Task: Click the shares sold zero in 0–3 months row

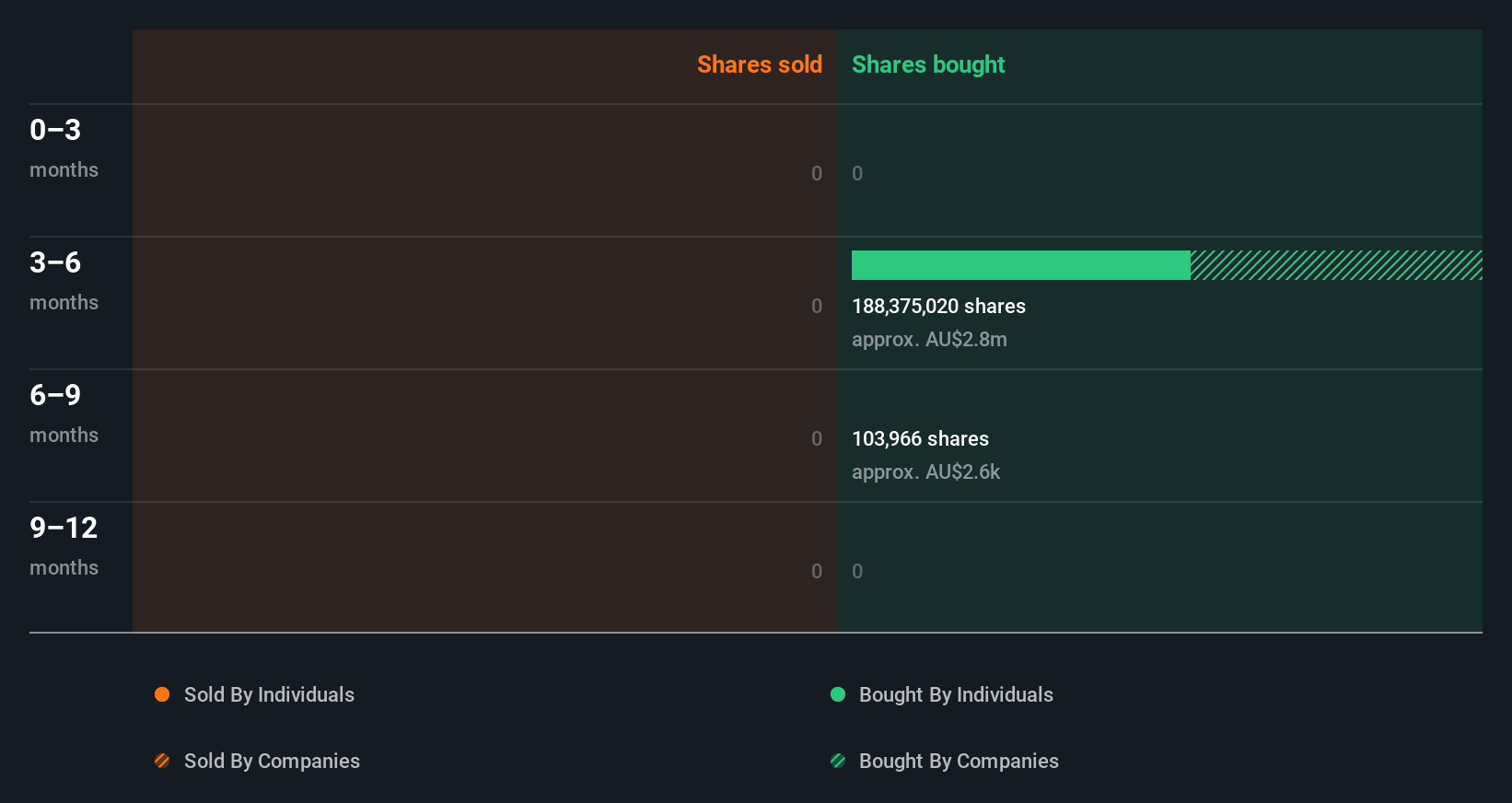Action: [817, 173]
